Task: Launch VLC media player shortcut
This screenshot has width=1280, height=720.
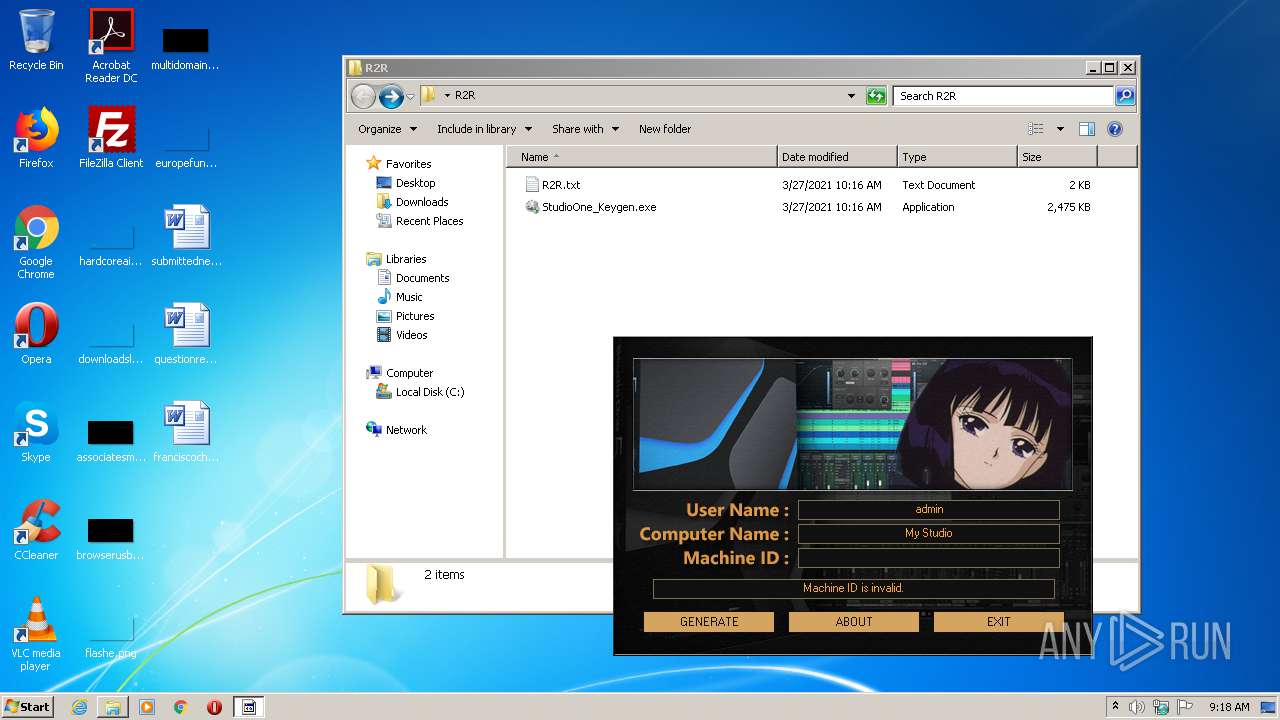Action: pos(36,634)
